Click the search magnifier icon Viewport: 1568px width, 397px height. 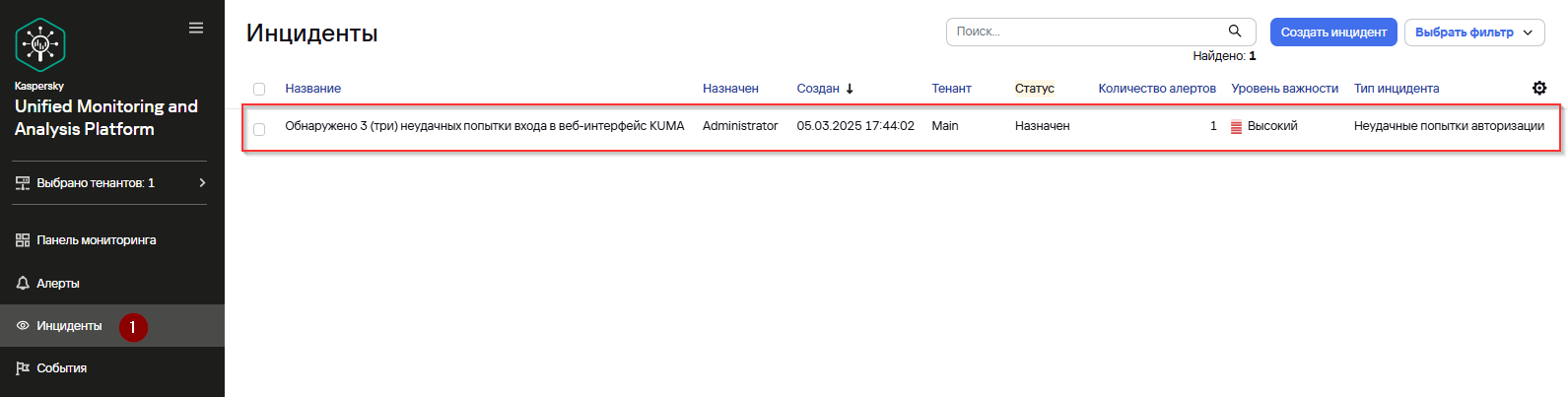click(x=1235, y=32)
